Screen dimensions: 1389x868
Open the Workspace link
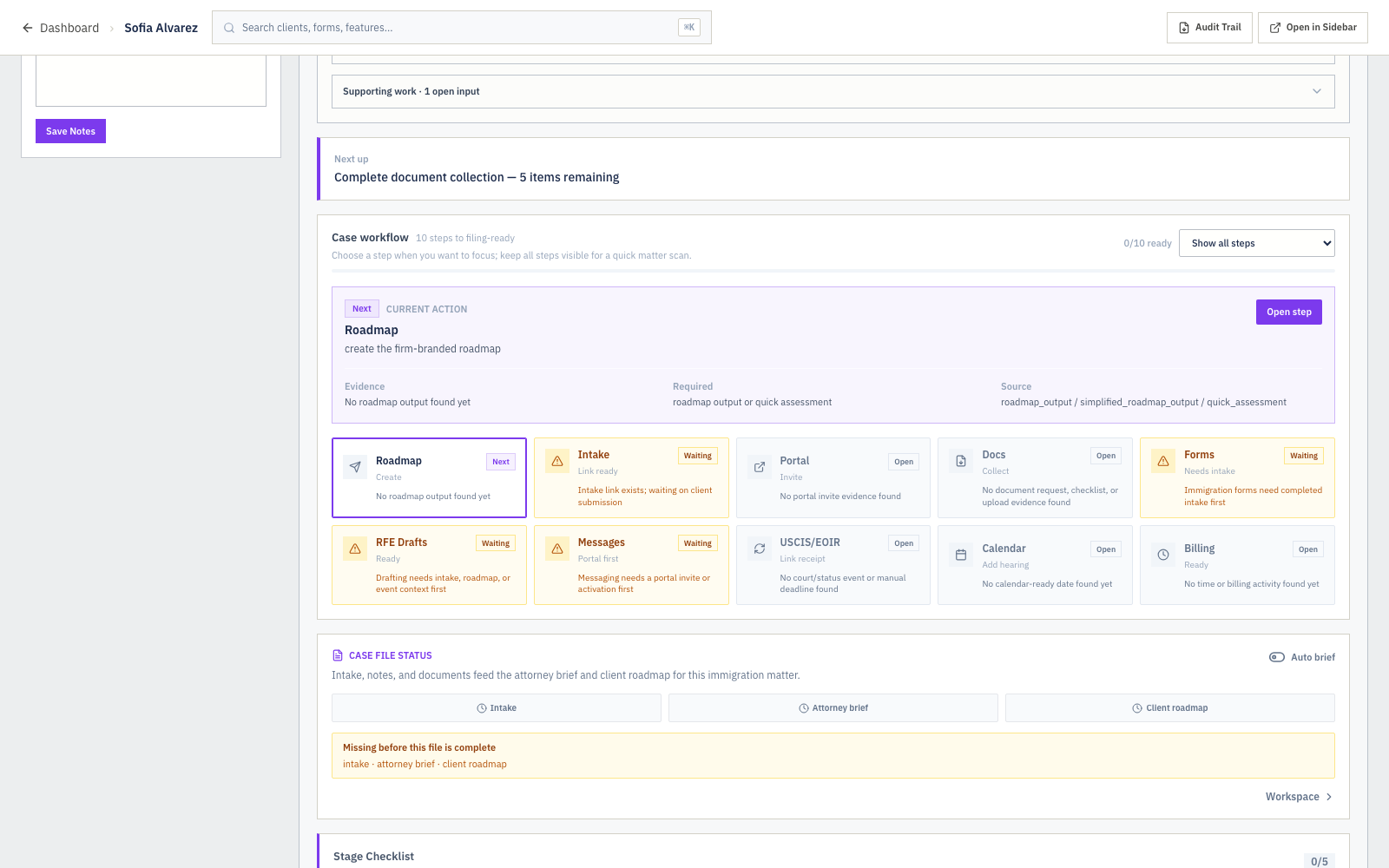(x=1299, y=797)
